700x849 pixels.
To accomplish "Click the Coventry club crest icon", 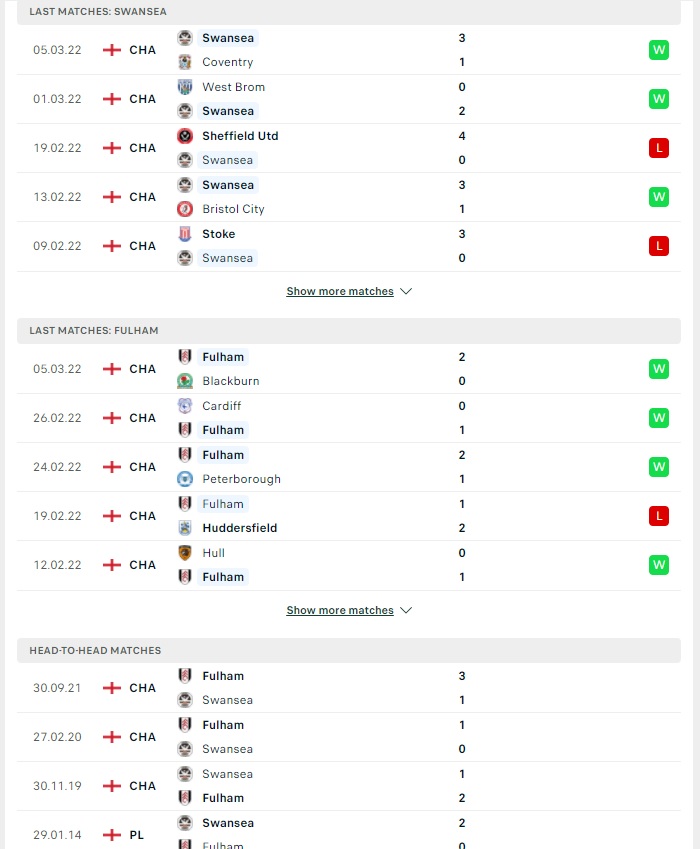I will (185, 62).
